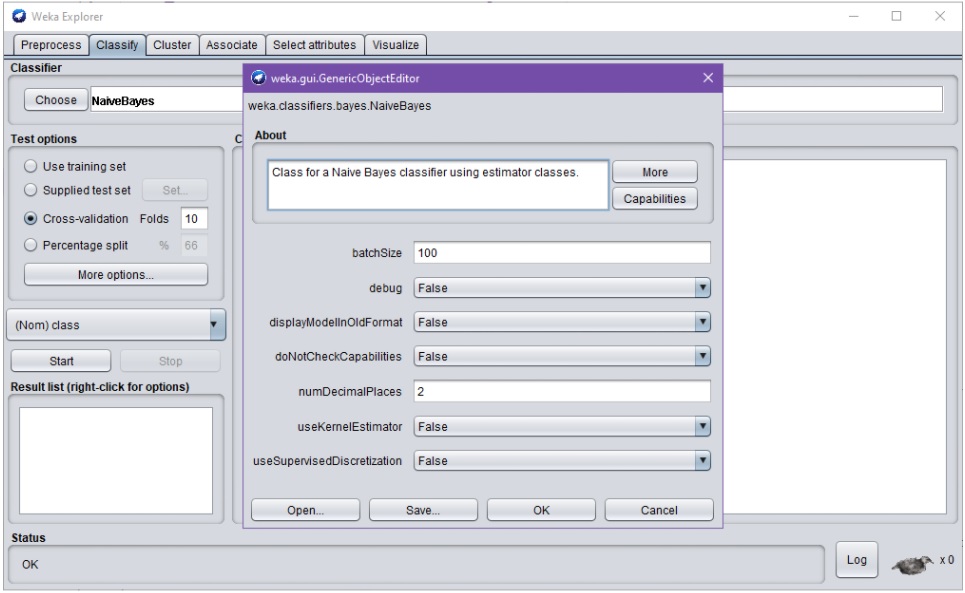The height and width of the screenshot is (593, 965).
Task: Click the batchSize input field
Action: click(x=562, y=253)
